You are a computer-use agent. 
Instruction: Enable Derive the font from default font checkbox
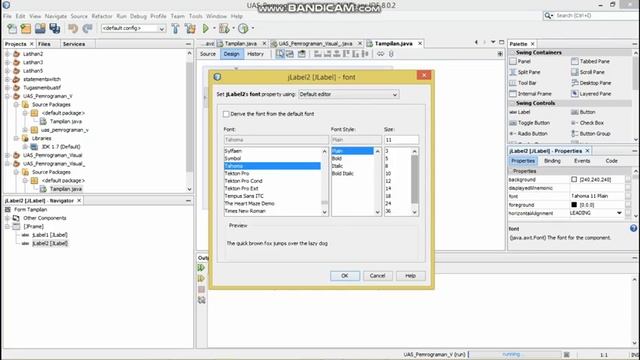click(x=226, y=114)
